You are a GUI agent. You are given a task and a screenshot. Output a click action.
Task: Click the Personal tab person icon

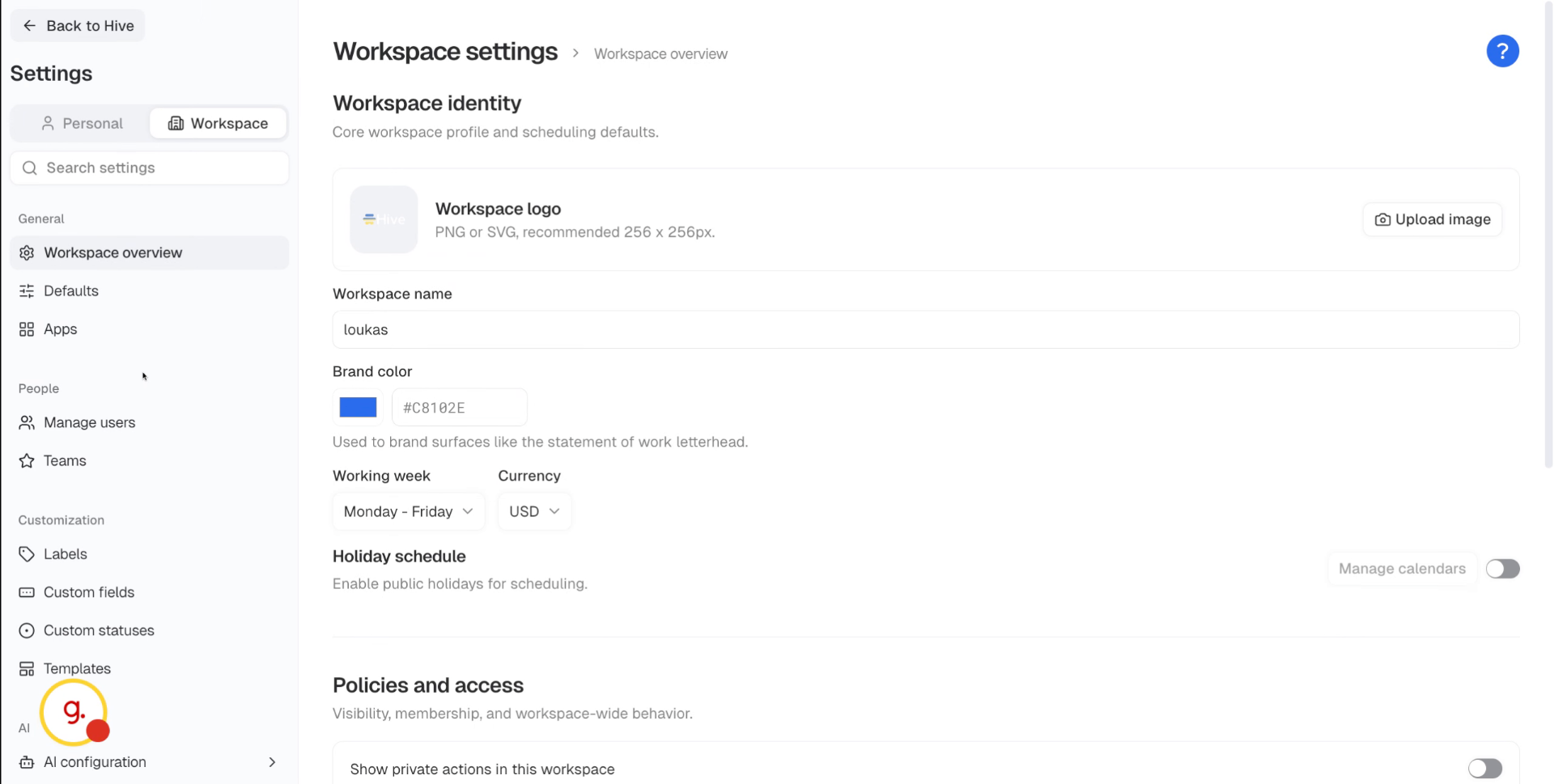click(48, 124)
